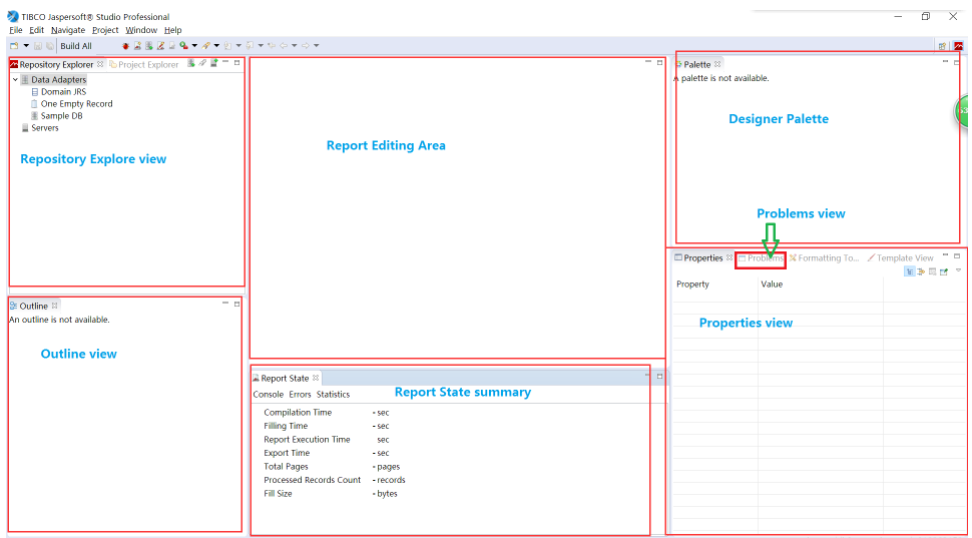Maximize the Repository Explorer panel

[x=237, y=62]
